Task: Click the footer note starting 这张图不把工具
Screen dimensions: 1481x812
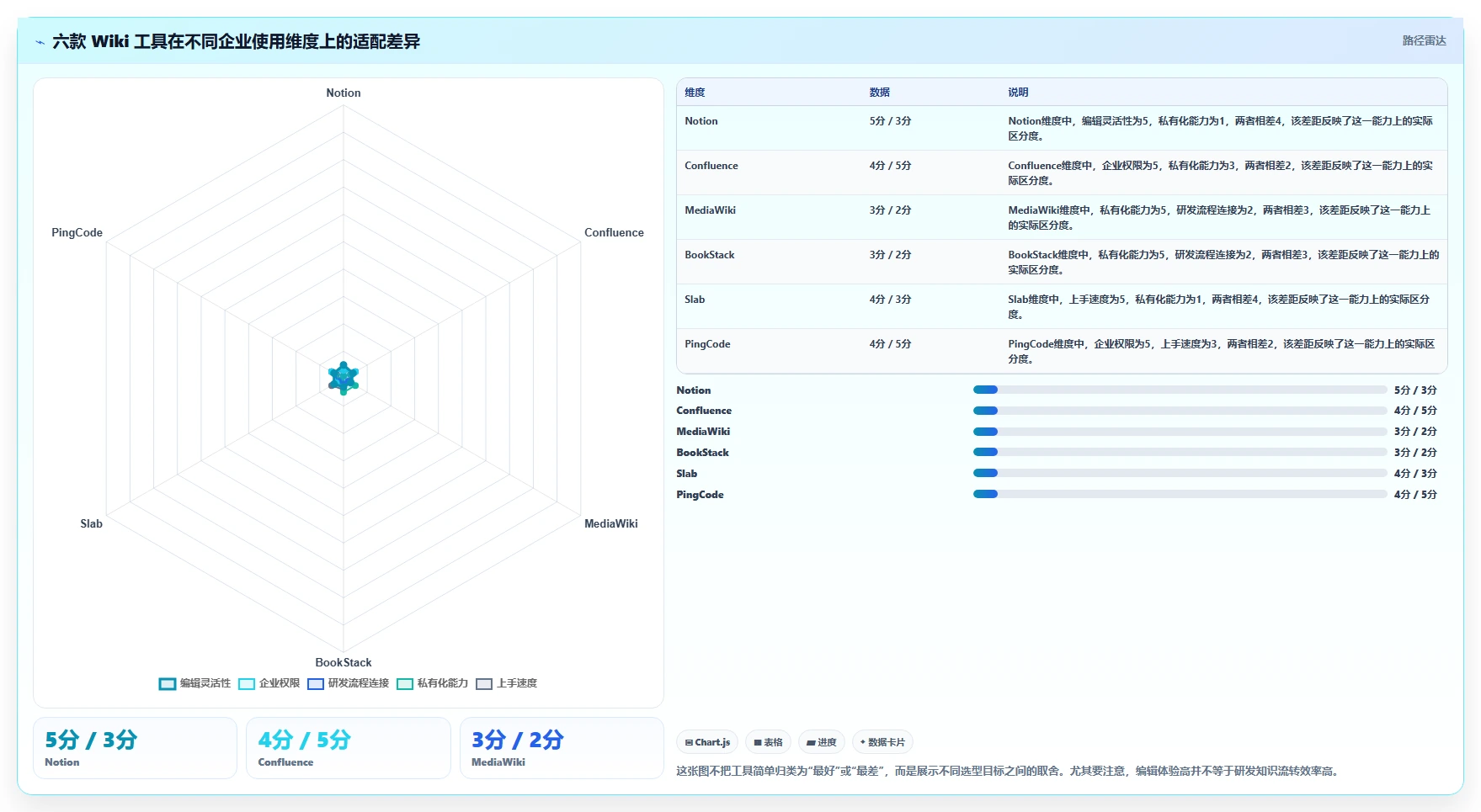Action: (1008, 771)
